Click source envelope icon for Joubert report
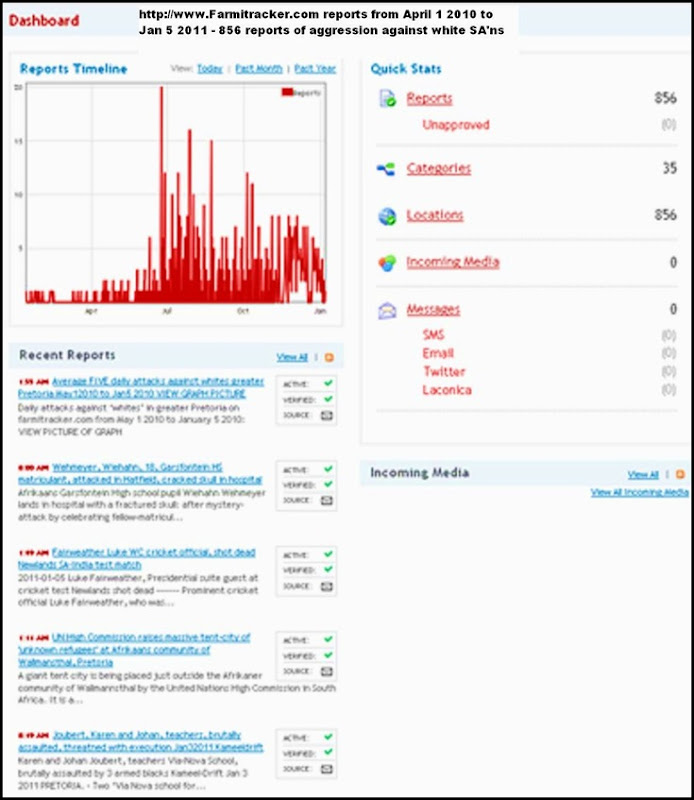694x800 pixels. (x=327, y=769)
